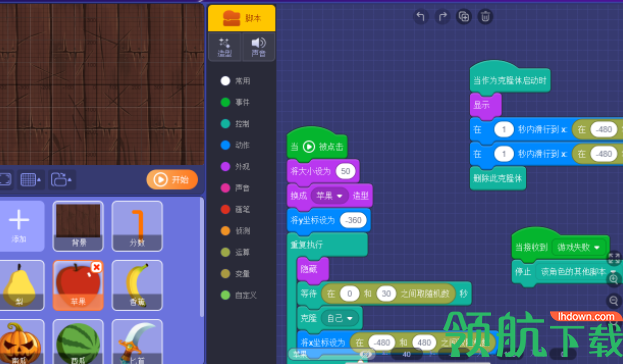Image resolution: width=623 pixels, height=364 pixels.
Task: Open the 脚本 (script) tab
Action: (242, 18)
